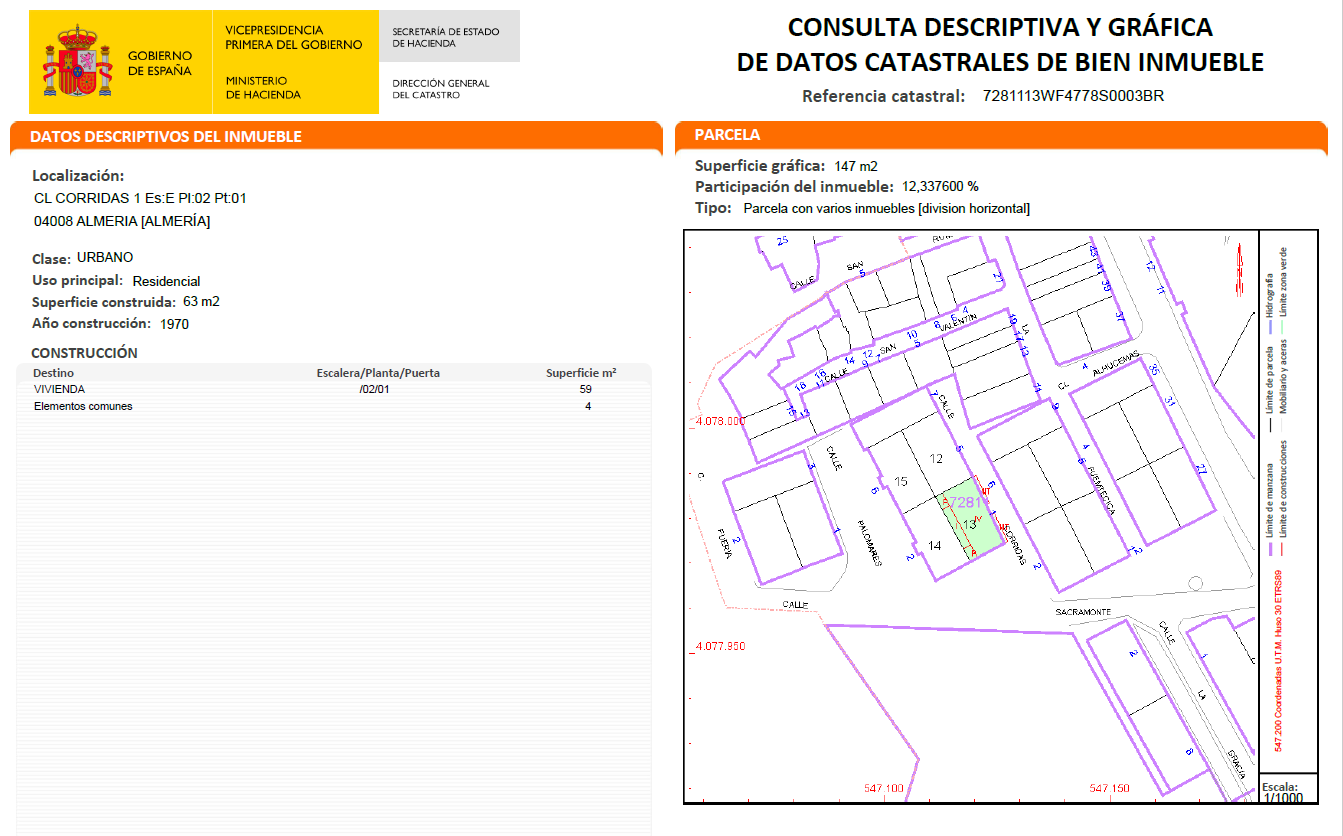Click cadastral reference 7281113WF4778S0003BR

coord(1073,96)
